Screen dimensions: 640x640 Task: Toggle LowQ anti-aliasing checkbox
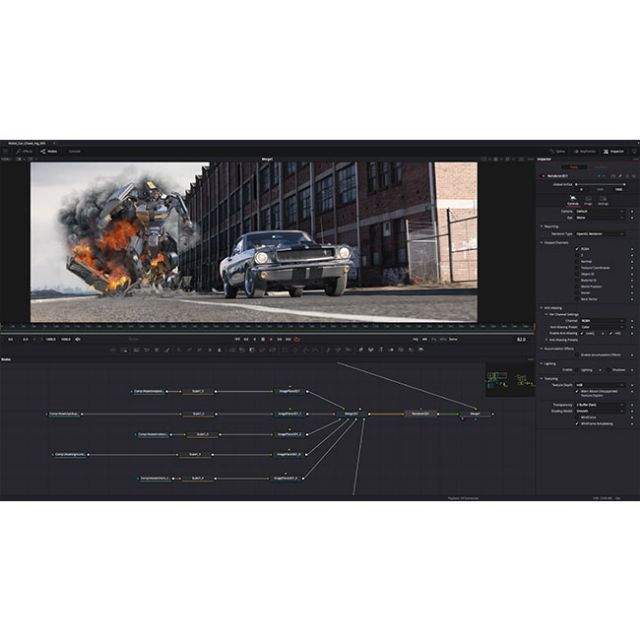click(x=582, y=333)
